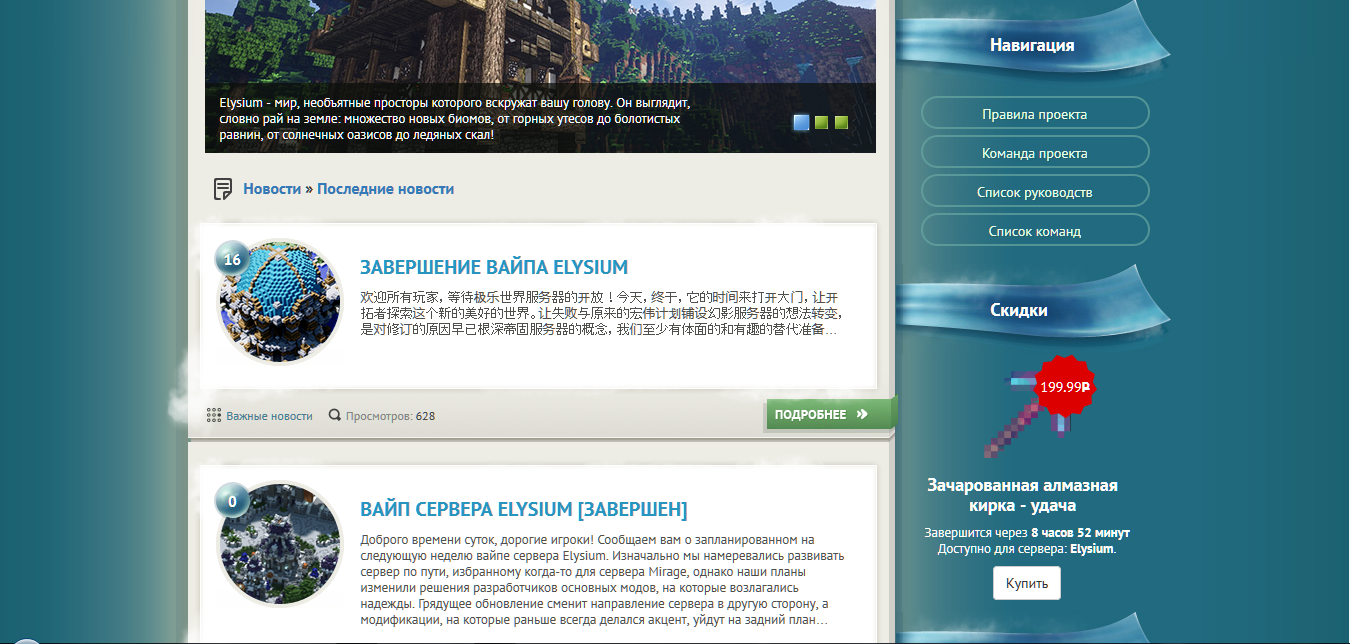
Task: Open Правила проекта navigation item
Action: click(x=1035, y=113)
